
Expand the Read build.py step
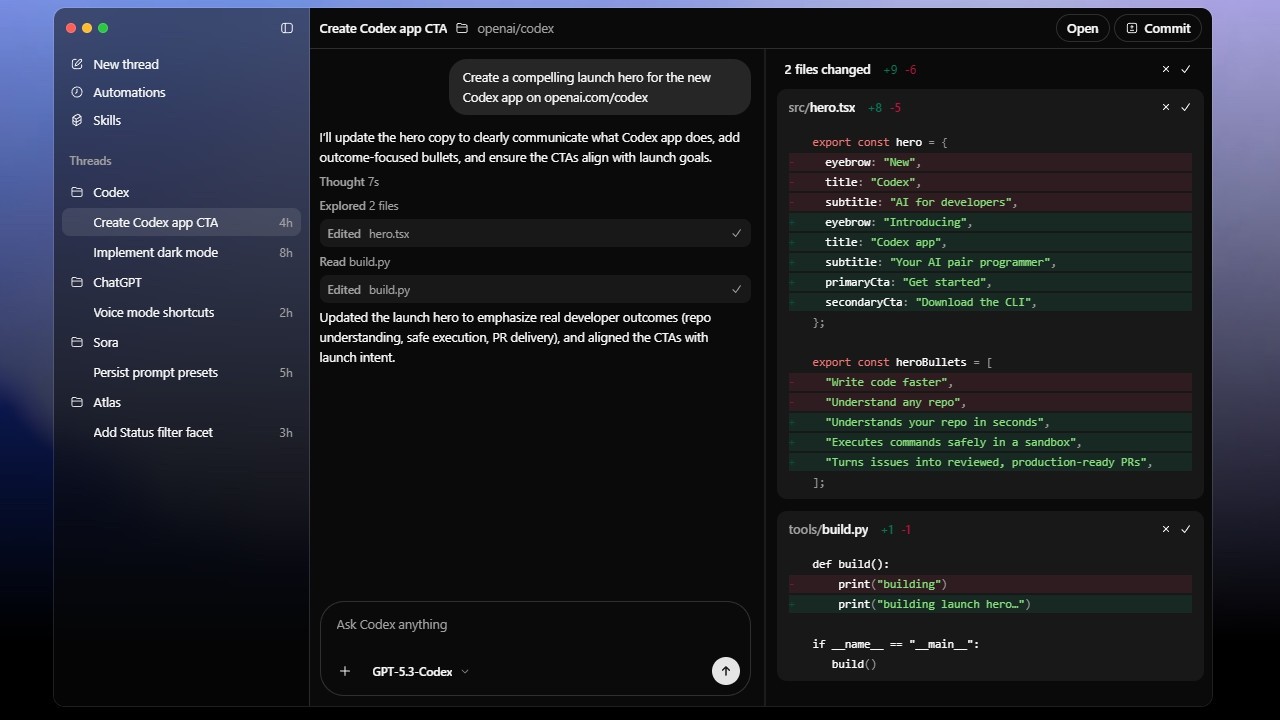tap(355, 262)
